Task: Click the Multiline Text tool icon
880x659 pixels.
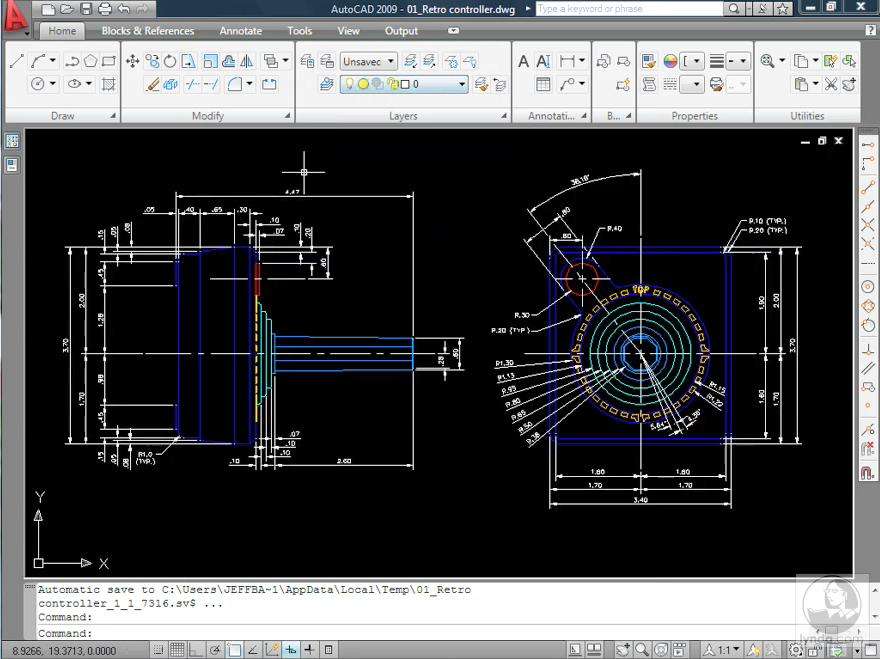Action: pyautogui.click(x=523, y=61)
